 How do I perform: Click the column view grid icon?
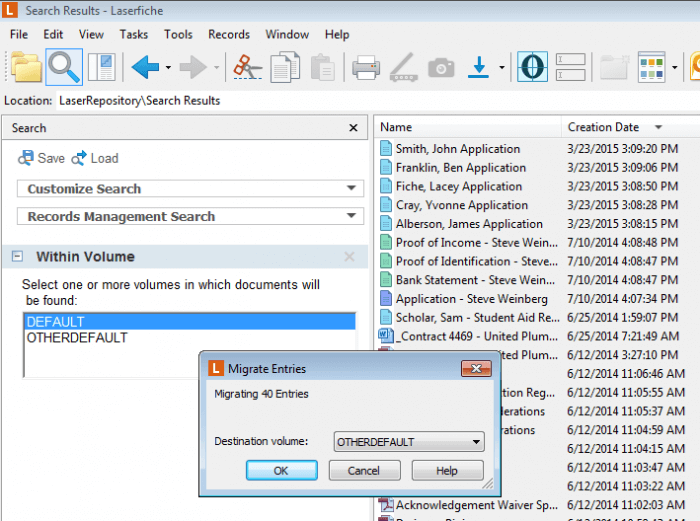pyautogui.click(x=651, y=67)
